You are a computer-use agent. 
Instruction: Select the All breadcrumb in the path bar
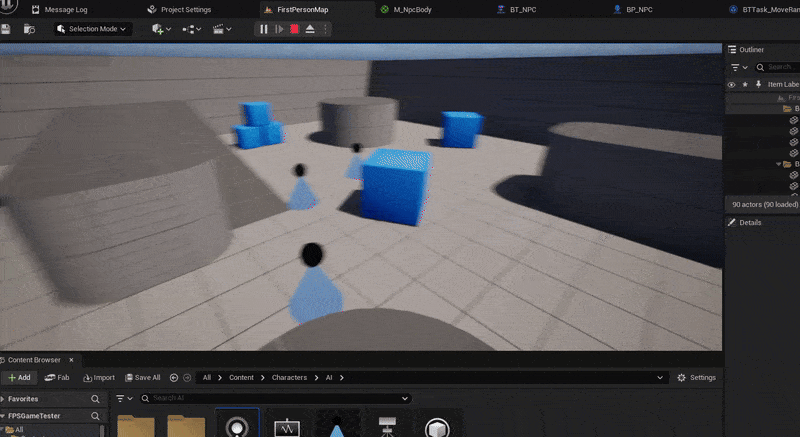207,378
